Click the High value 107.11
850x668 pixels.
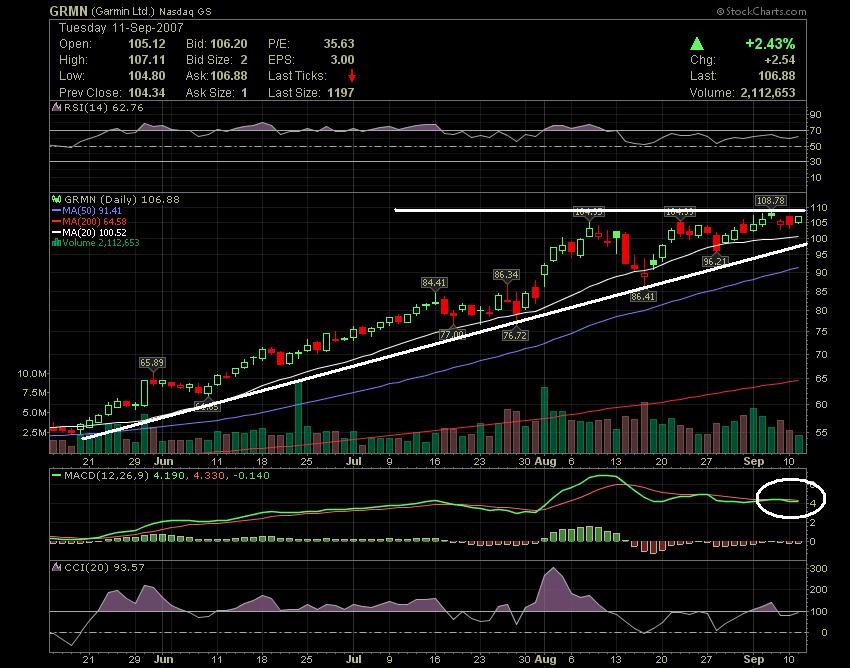click(146, 60)
